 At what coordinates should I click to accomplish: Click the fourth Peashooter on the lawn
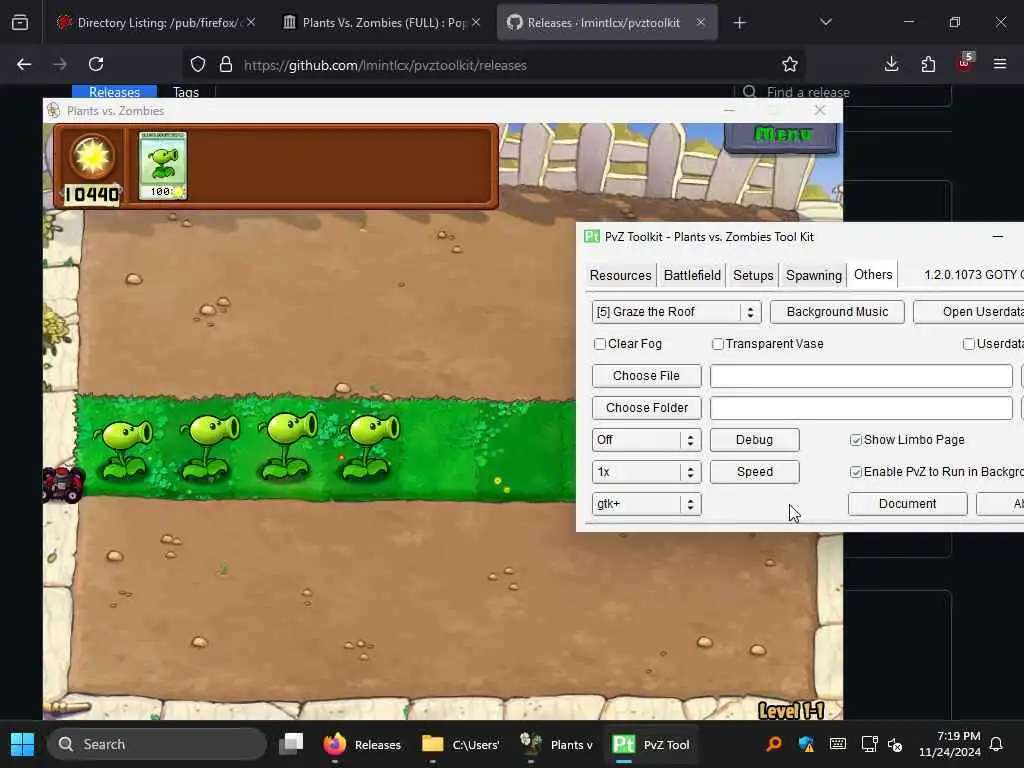click(x=369, y=446)
